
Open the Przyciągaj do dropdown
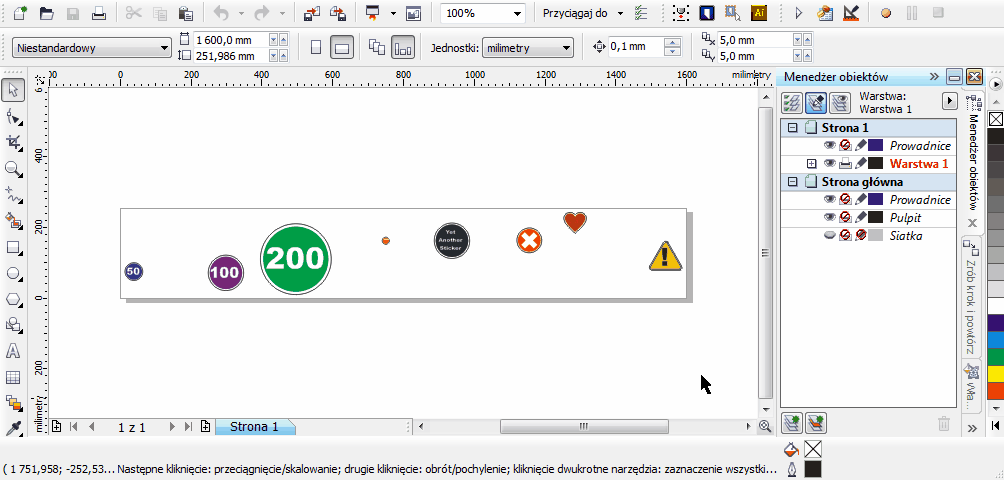(x=620, y=13)
